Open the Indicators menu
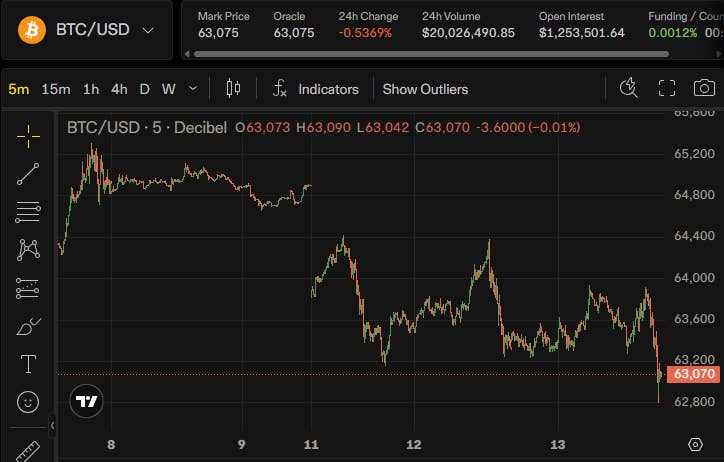 click(316, 89)
